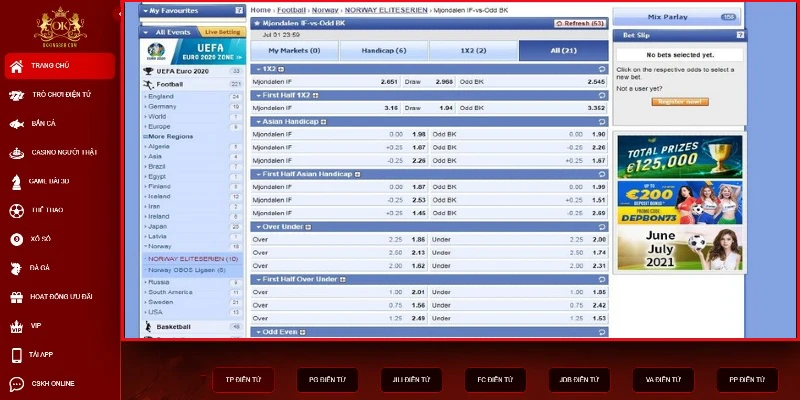Image resolution: width=800 pixels, height=400 pixels.
Task: Click the TP Điện Tử button
Action: (243, 380)
